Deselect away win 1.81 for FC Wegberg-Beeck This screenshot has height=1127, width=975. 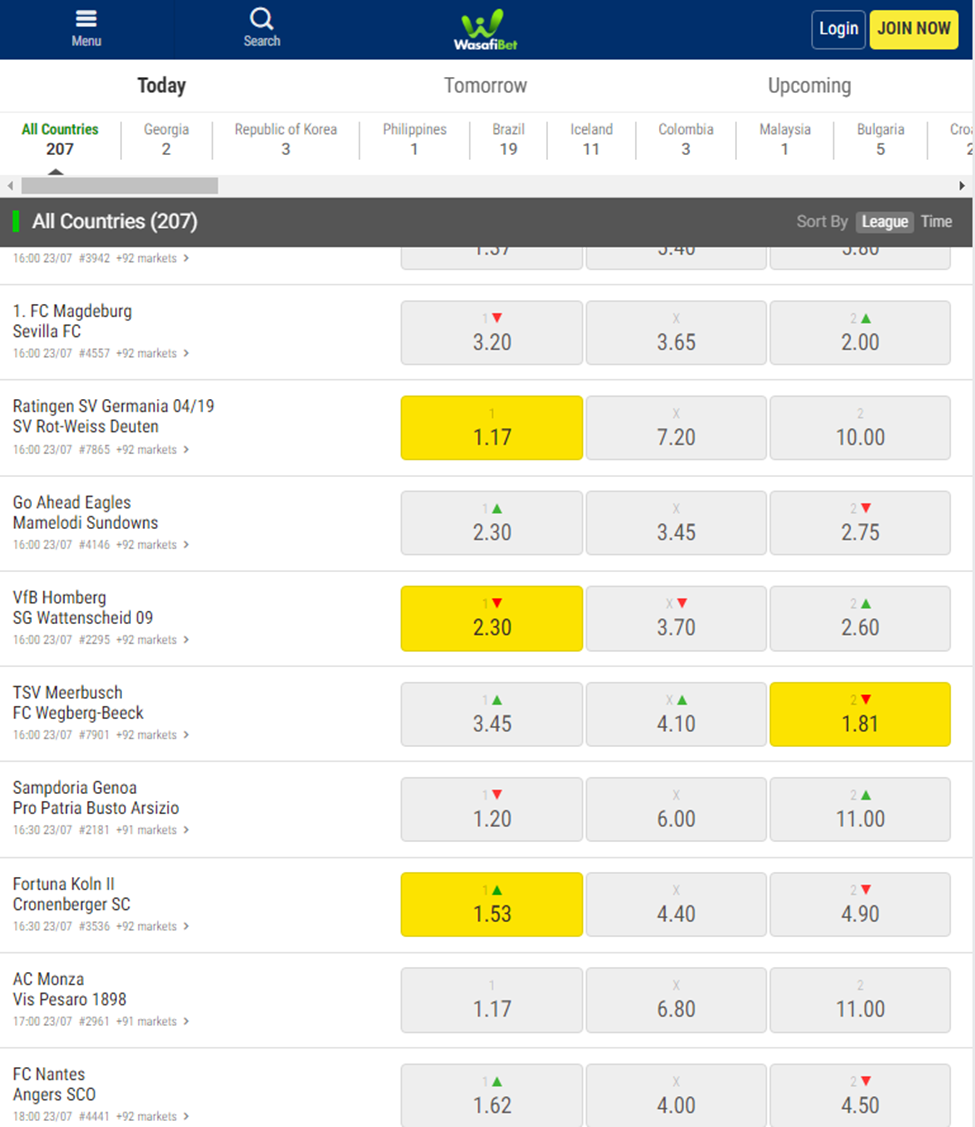(x=860, y=714)
